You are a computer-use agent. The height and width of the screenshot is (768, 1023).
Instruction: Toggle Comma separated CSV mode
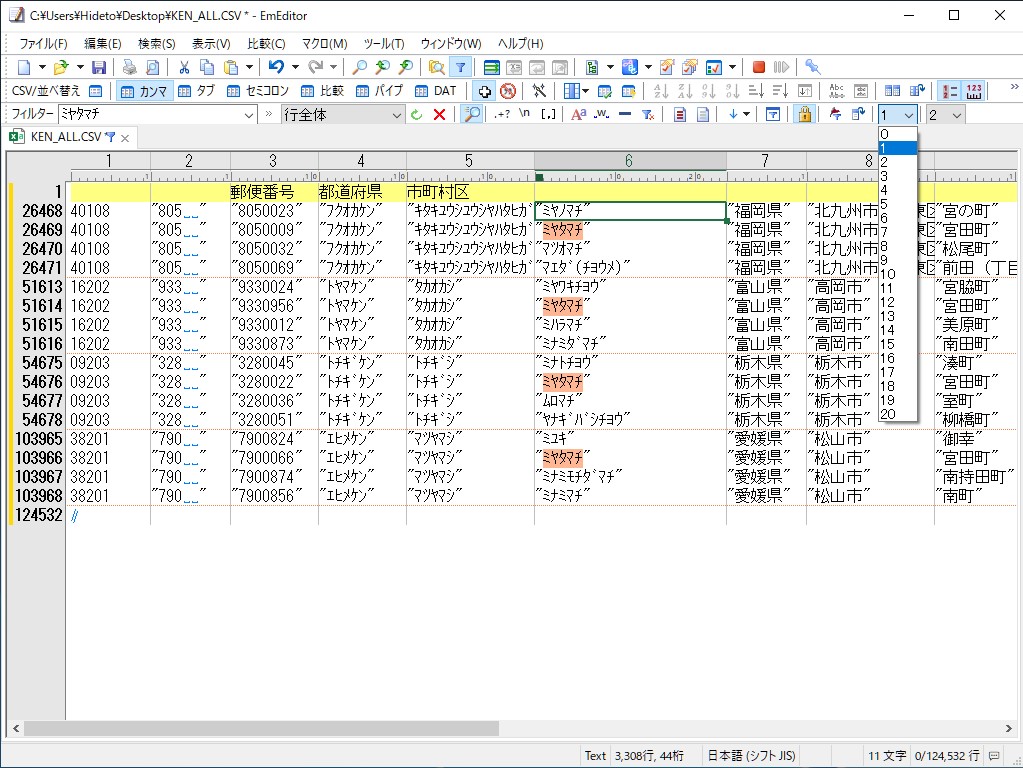145,91
